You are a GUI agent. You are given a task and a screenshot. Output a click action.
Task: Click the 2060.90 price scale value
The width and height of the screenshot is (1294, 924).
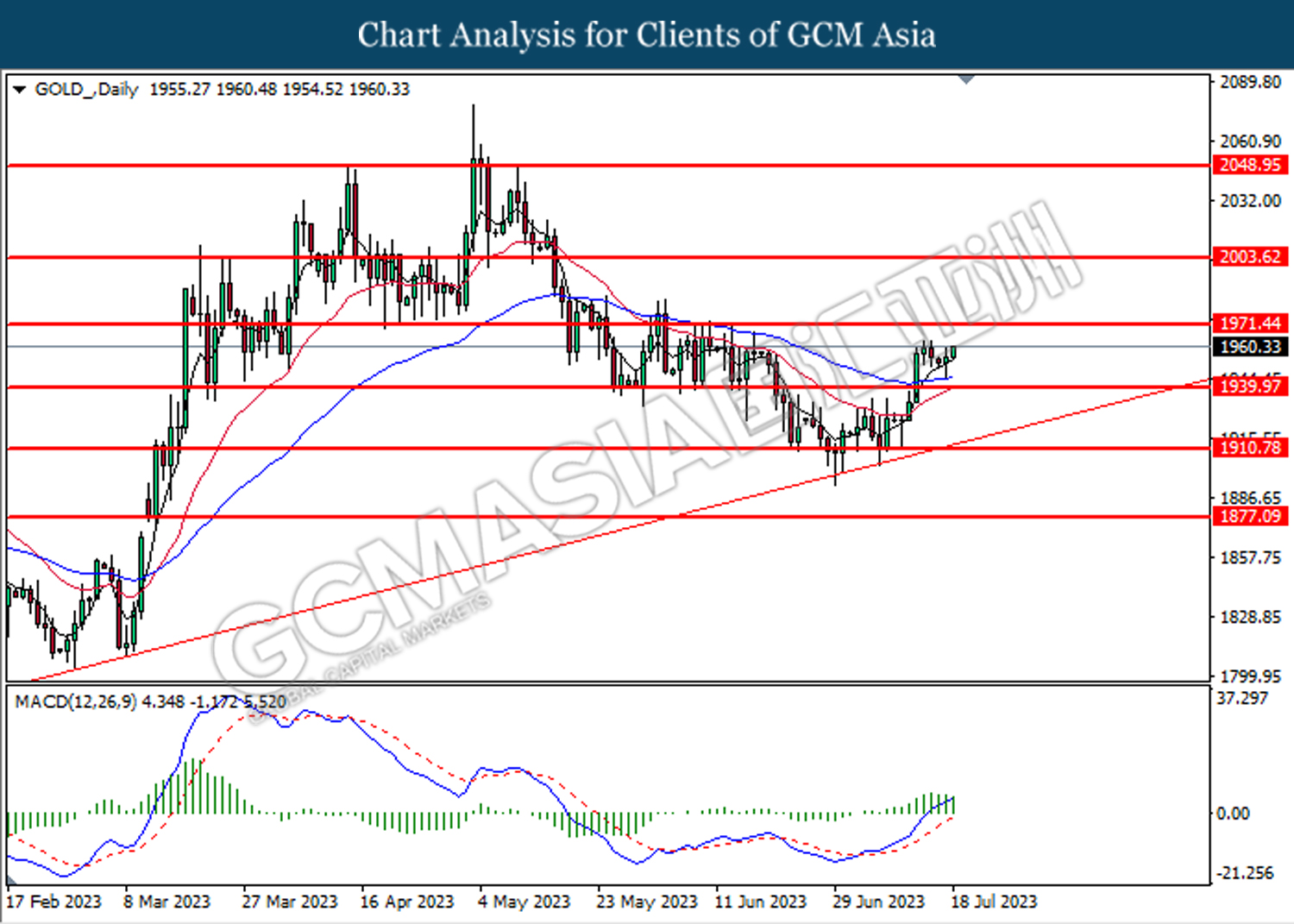pyautogui.click(x=1250, y=141)
